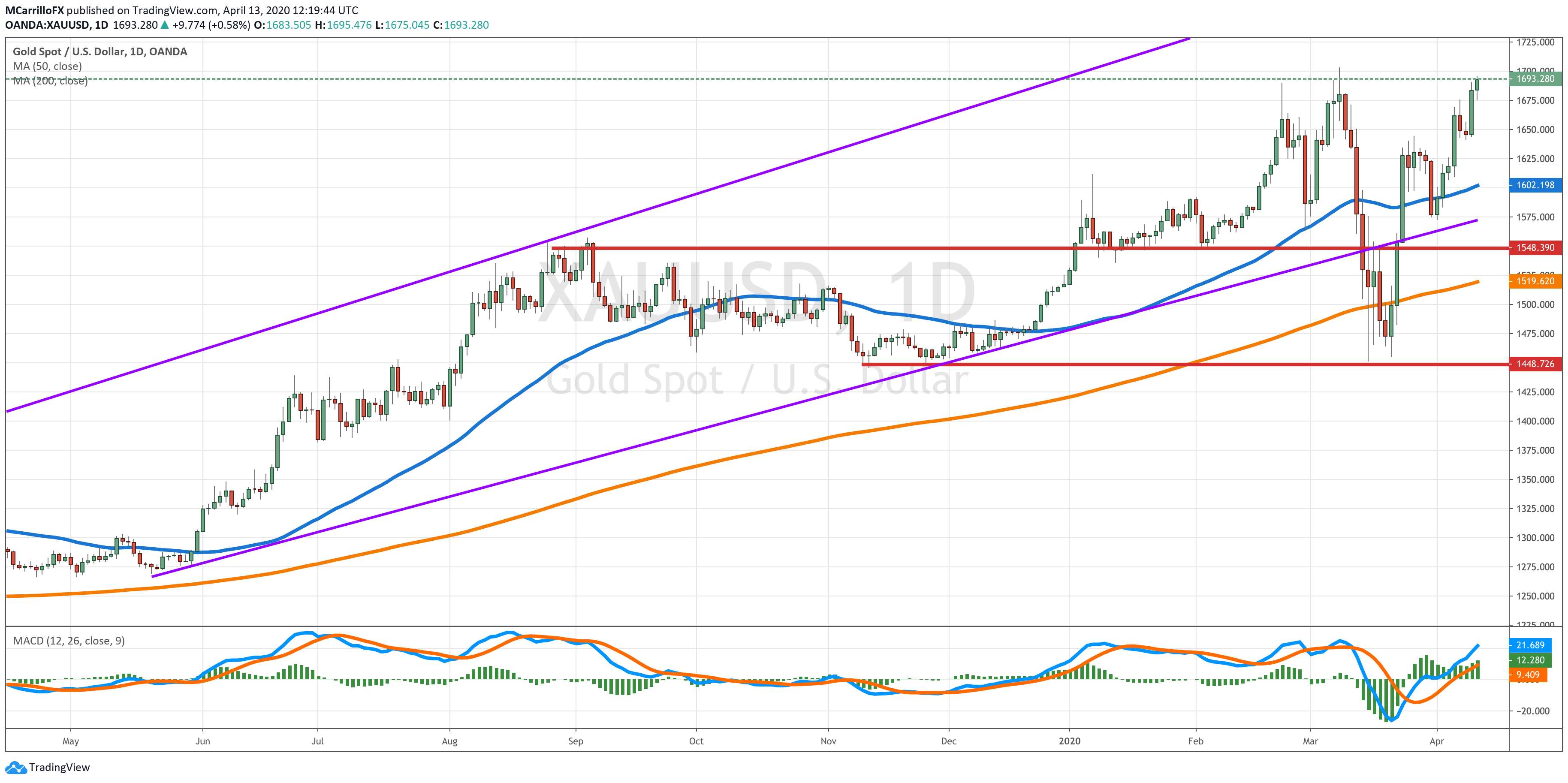Click the MACD (12, 26, close, 9) label
This screenshot has height=783, width=1568.
[x=69, y=641]
